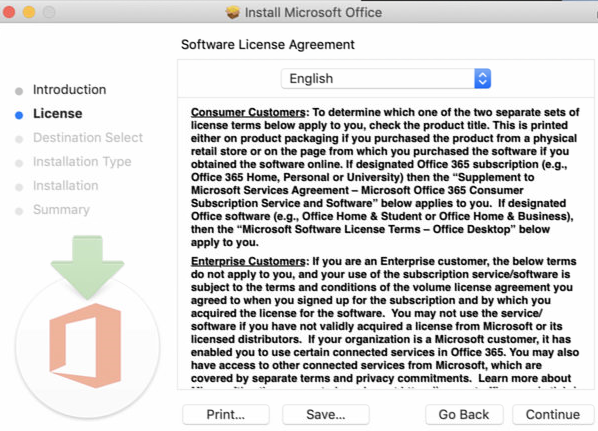This screenshot has height=431, width=598.
Task: Click the Introduction step bullet dot
Action: click(x=19, y=91)
